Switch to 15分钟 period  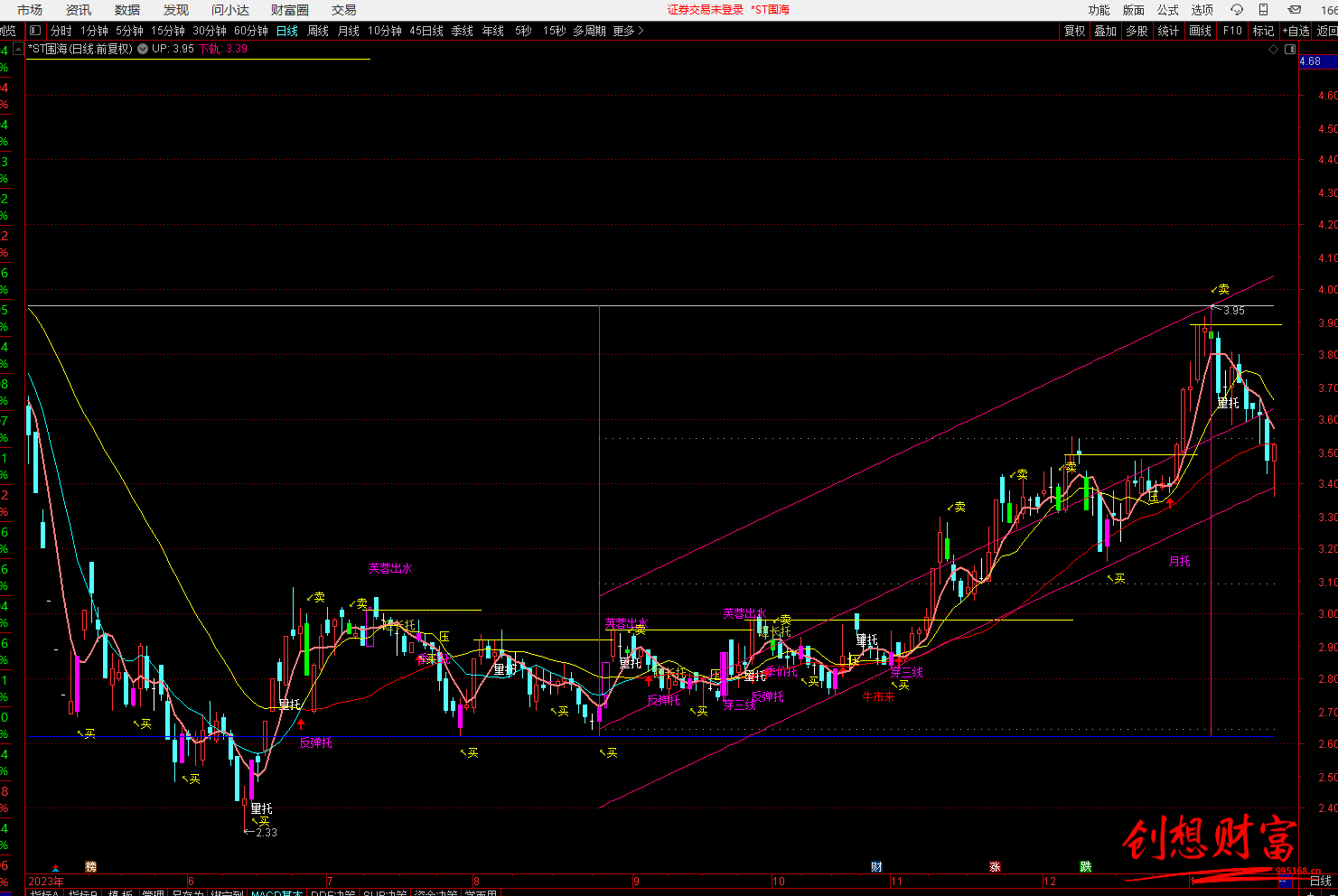pyautogui.click(x=168, y=31)
